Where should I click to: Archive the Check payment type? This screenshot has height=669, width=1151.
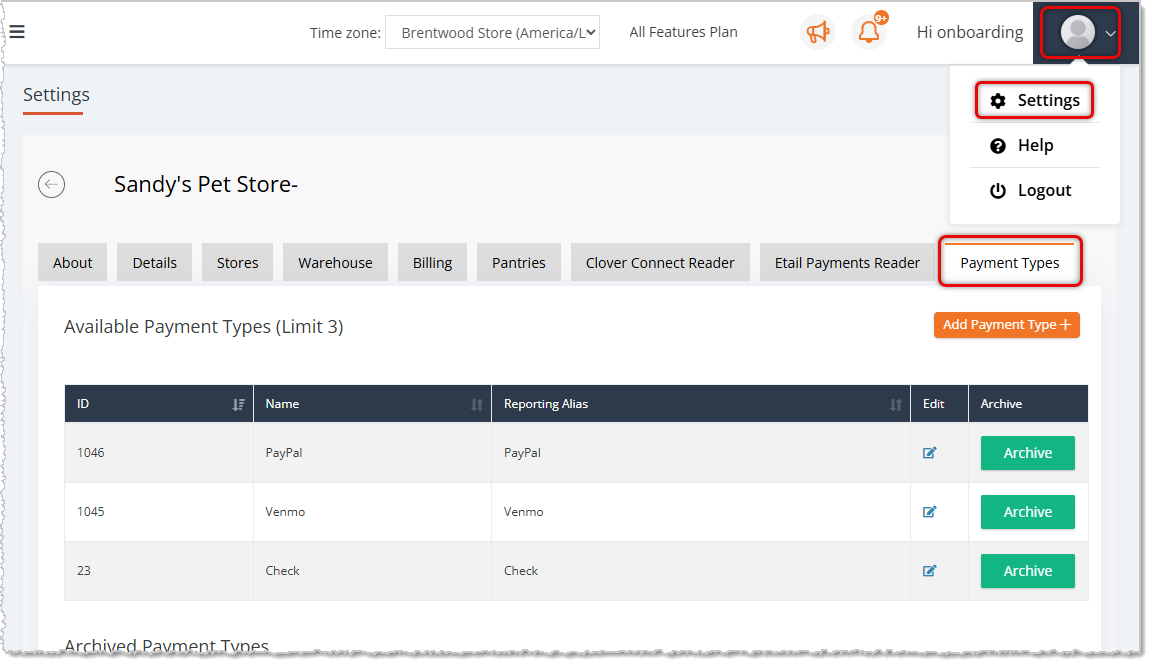[x=1028, y=571]
